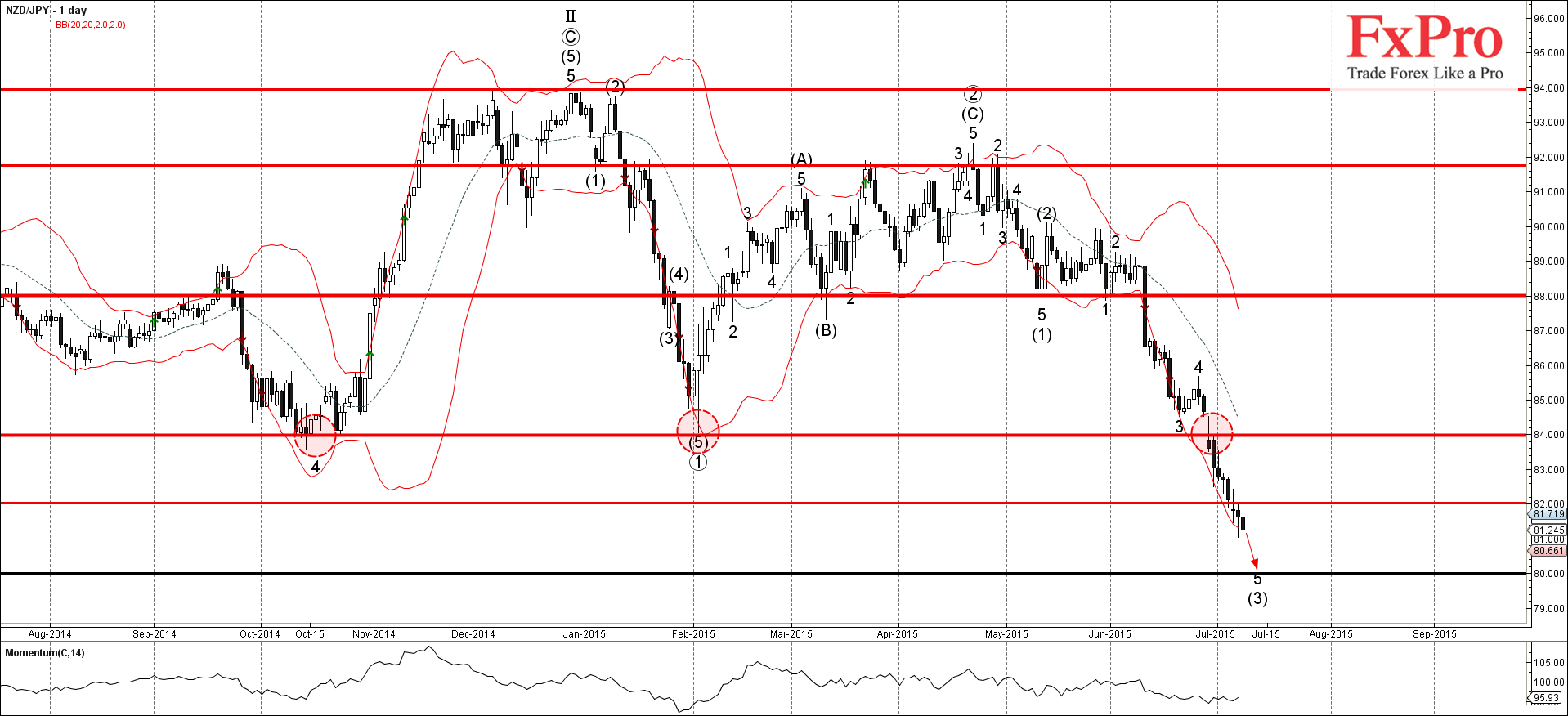Choose the 80.000 price axis label

[x=1549, y=574]
